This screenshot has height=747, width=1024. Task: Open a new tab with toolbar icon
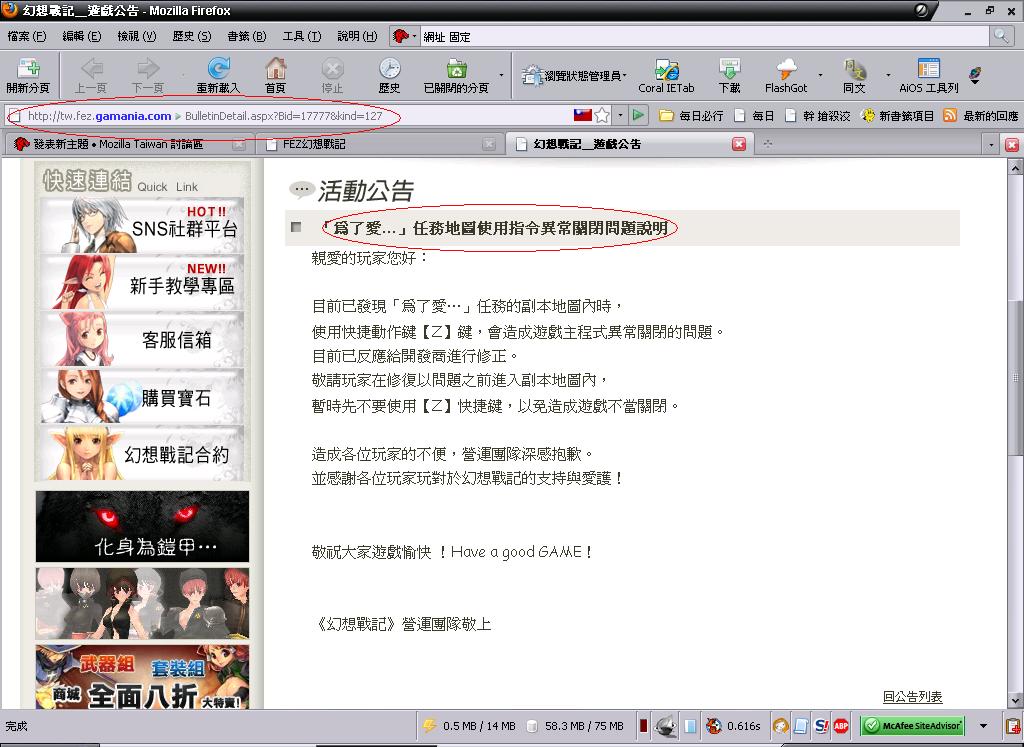(x=27, y=74)
